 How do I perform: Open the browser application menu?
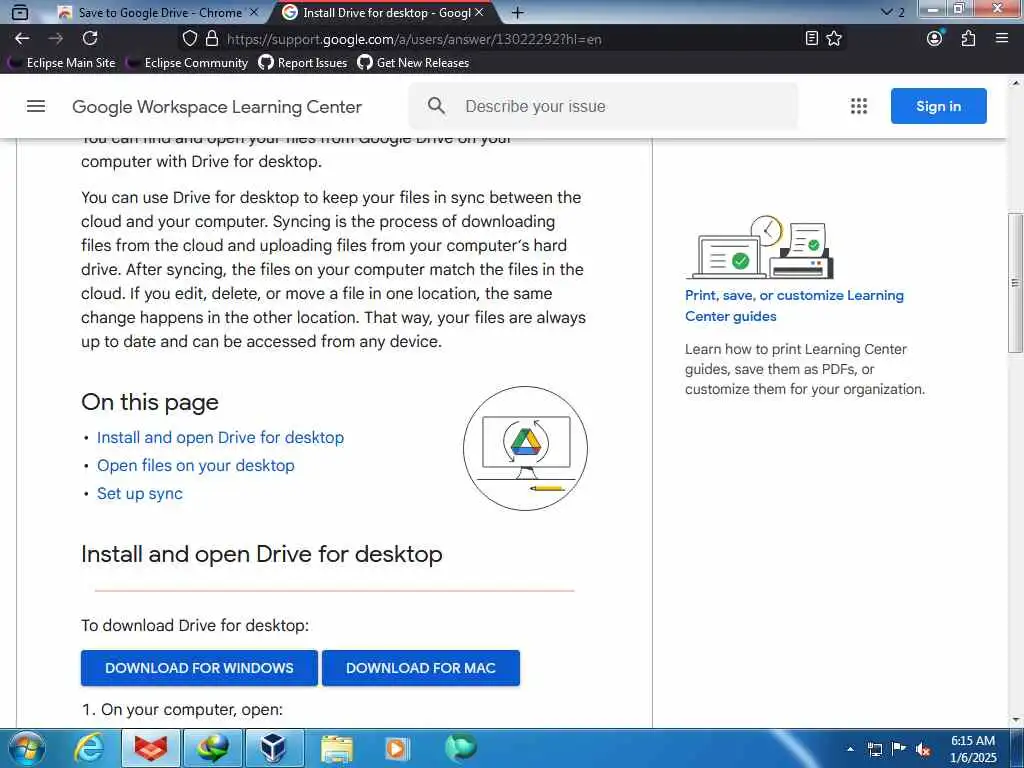1002,39
